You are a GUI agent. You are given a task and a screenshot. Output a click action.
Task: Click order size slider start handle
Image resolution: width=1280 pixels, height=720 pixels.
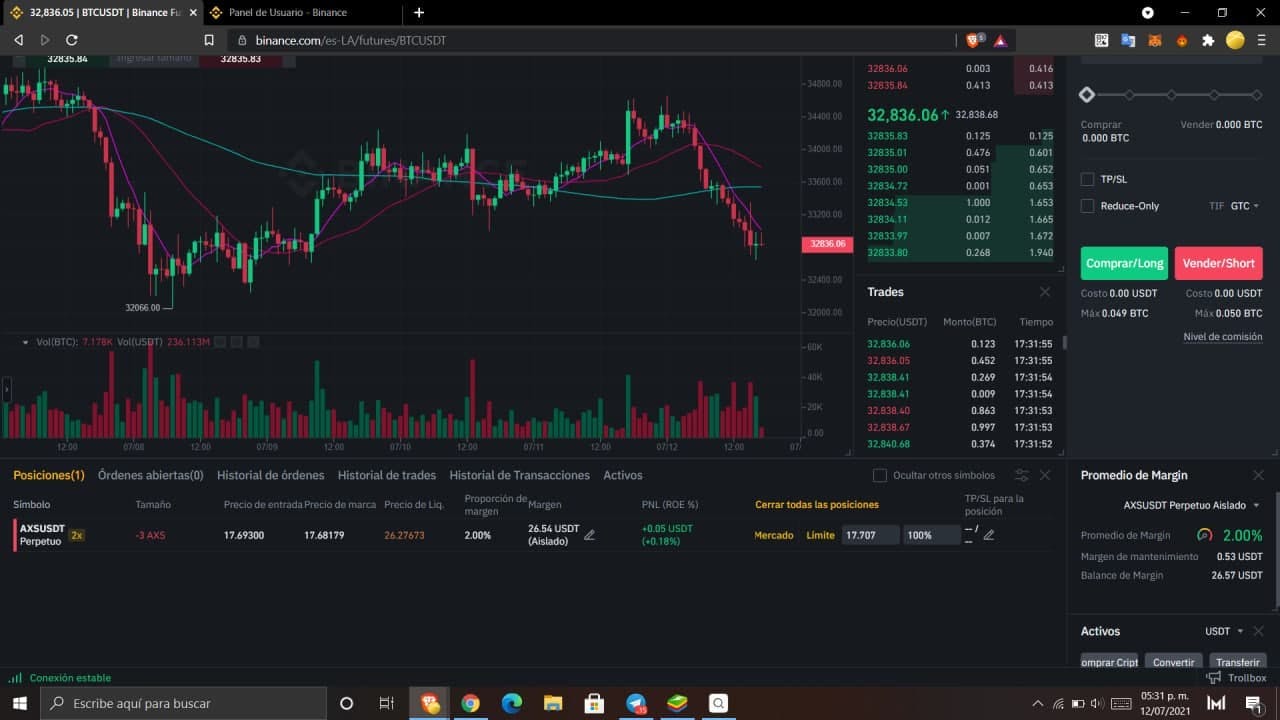click(x=1087, y=95)
